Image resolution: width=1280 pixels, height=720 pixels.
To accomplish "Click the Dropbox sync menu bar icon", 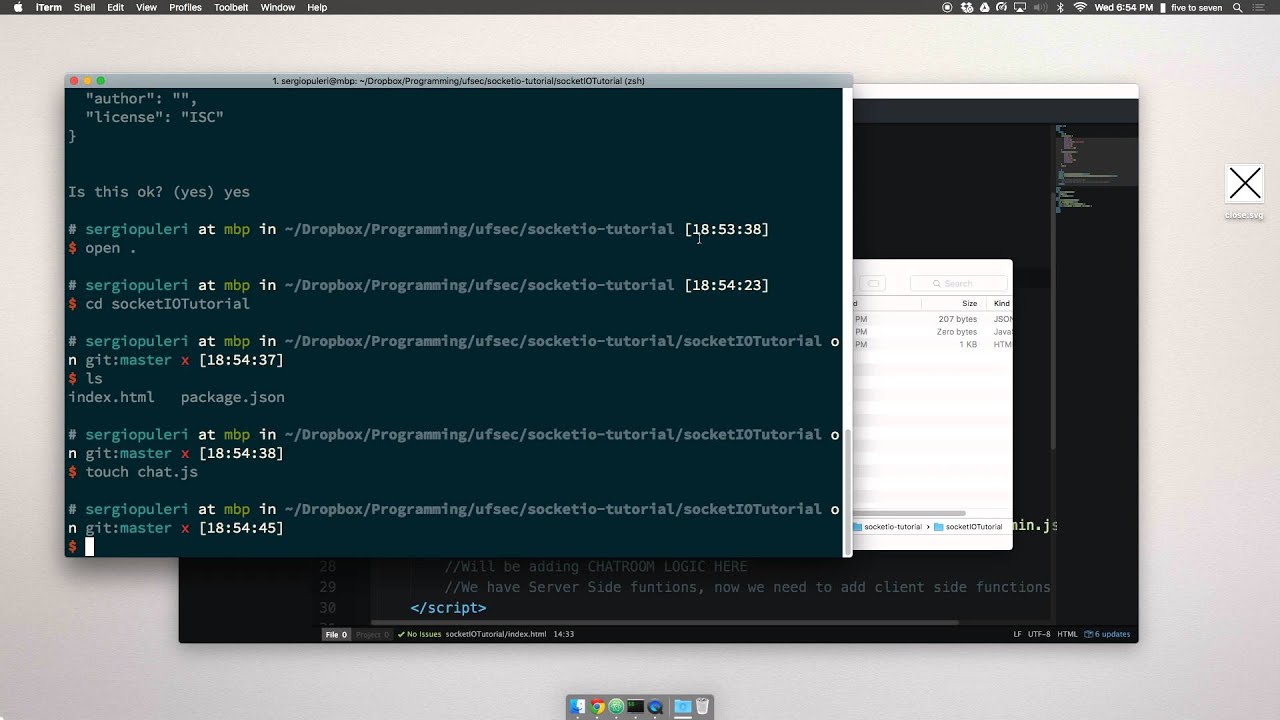I will [966, 7].
